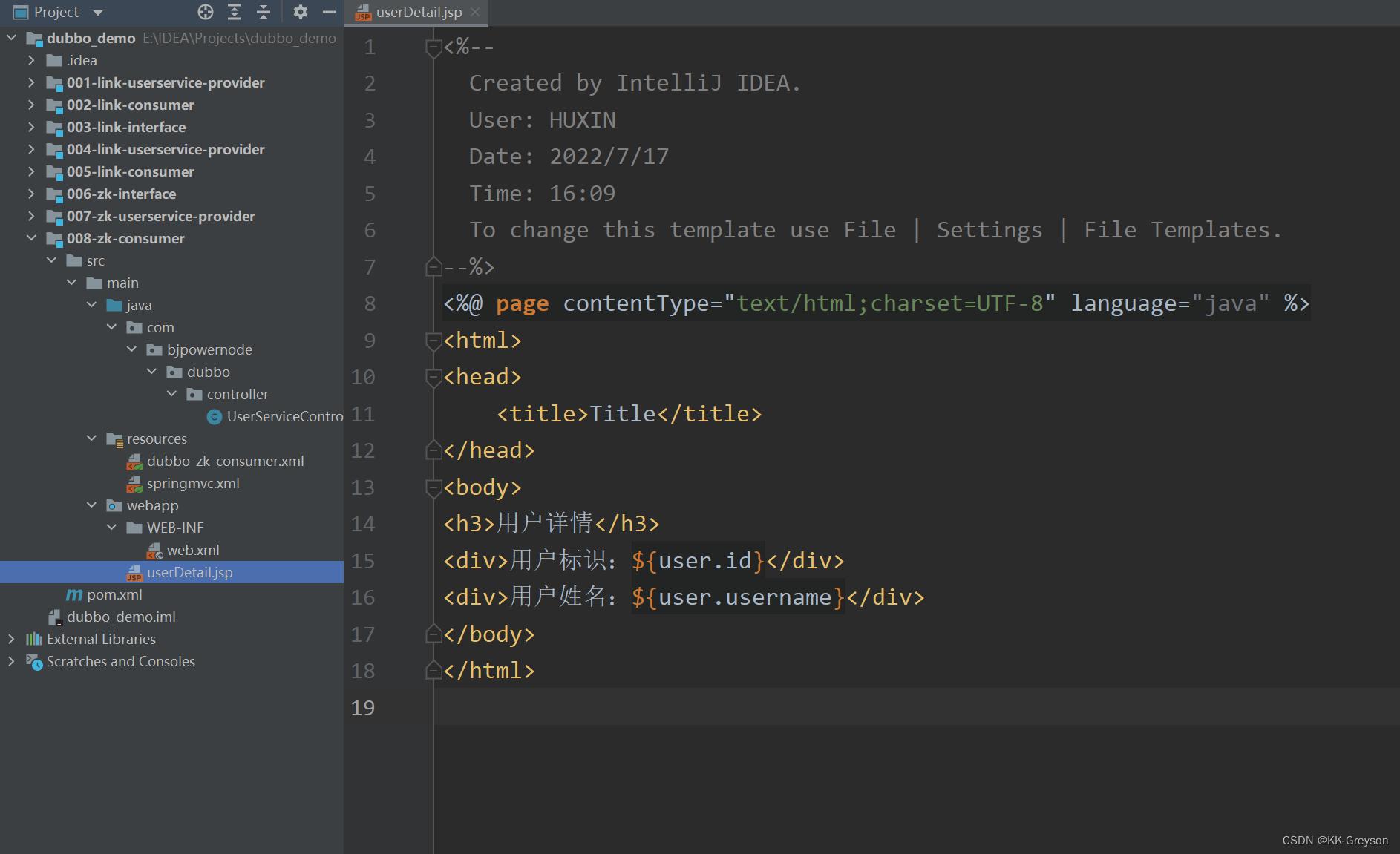Click the springmvc.xml file icon

[134, 484]
